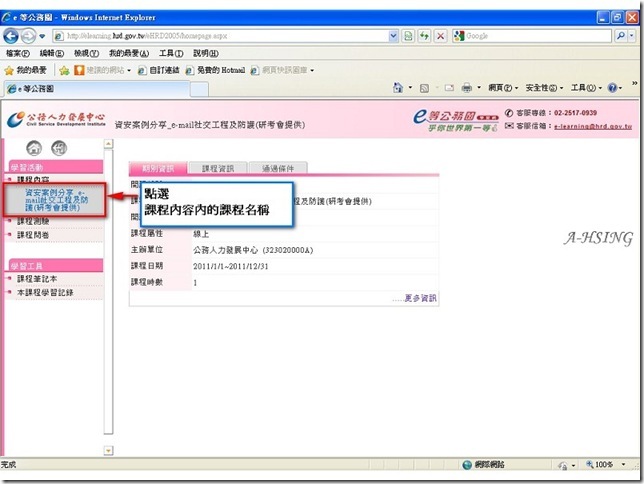Viewport: 644px width, 484px height.
Task: Click the e-learning@hrd.gov.tw email link
Action: pyautogui.click(x=593, y=127)
